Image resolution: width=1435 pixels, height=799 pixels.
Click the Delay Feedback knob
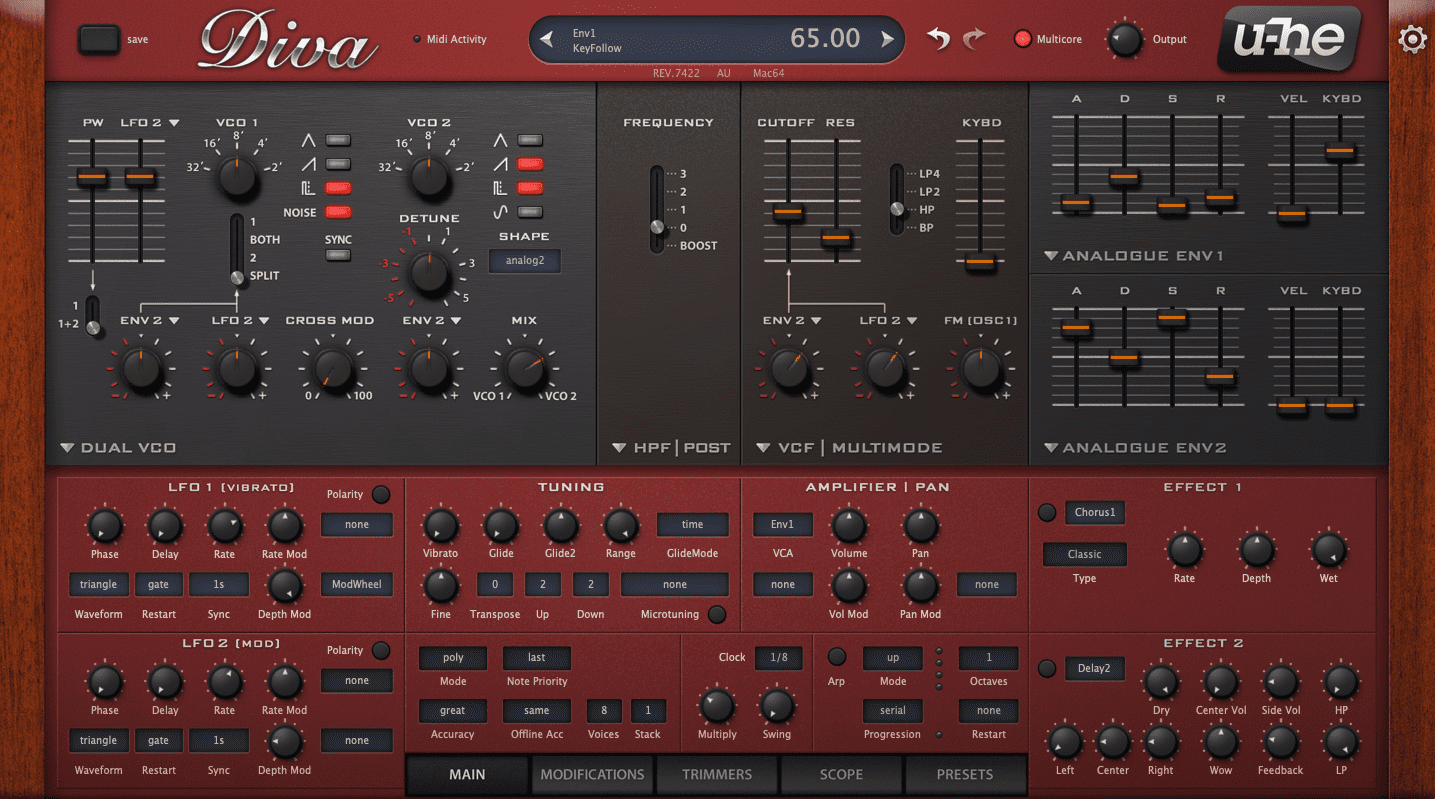[1280, 742]
